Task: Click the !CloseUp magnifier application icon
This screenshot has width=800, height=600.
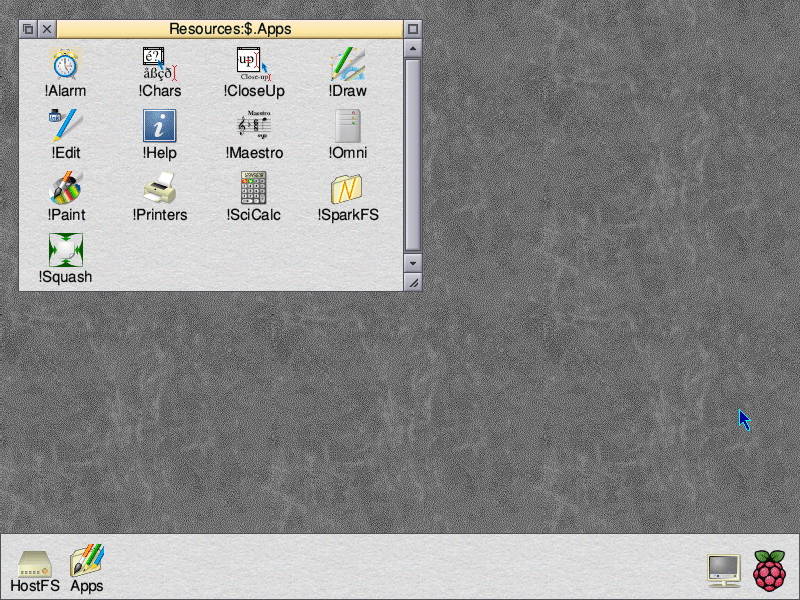Action: [x=254, y=64]
